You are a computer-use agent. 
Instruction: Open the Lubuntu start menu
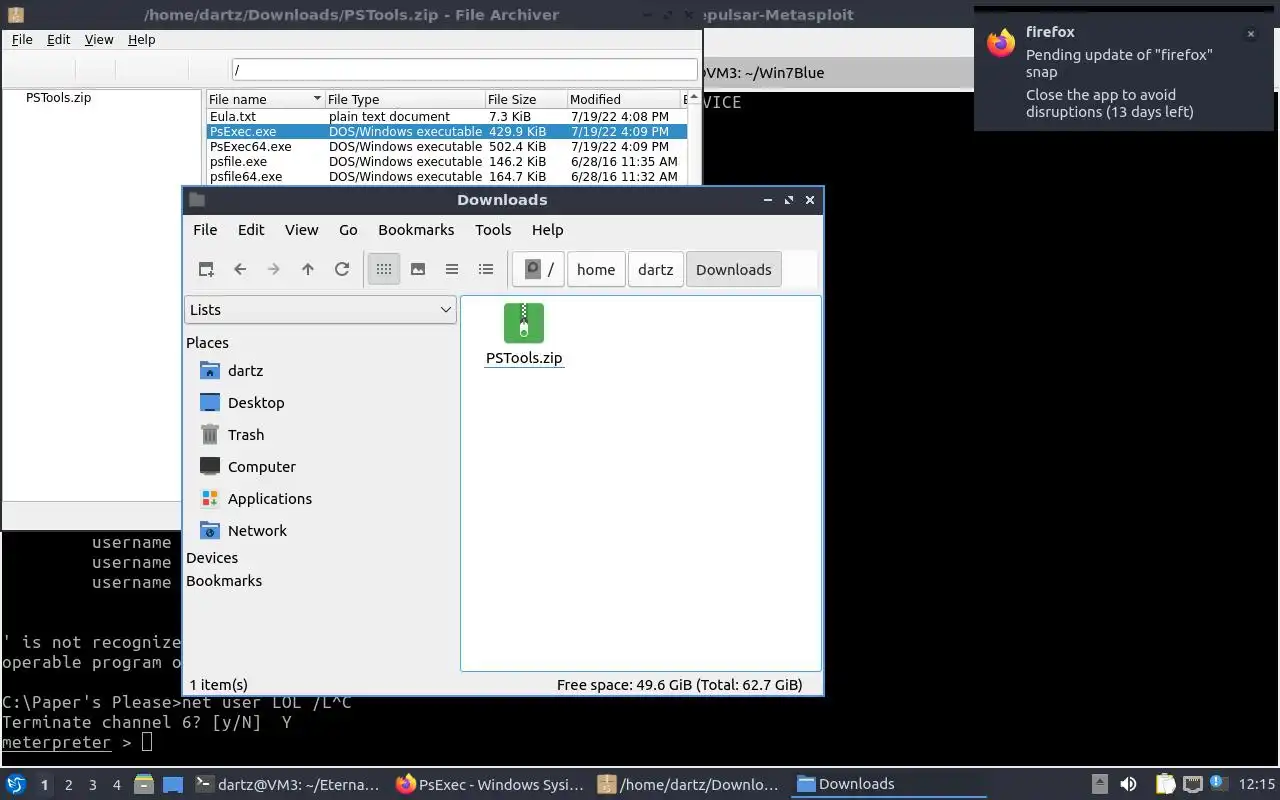click(16, 784)
